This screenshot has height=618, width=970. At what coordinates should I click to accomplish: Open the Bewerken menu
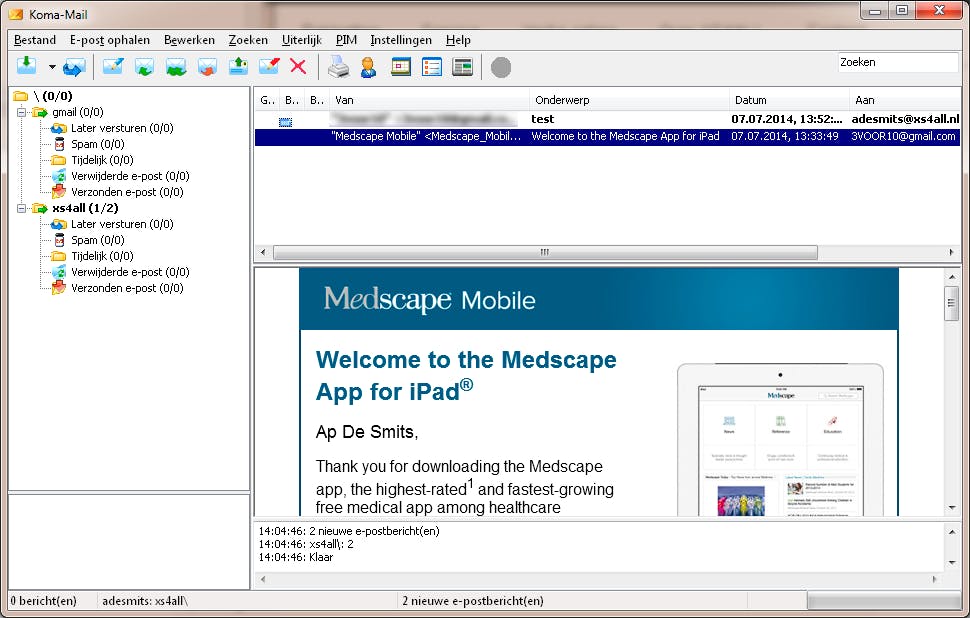pyautogui.click(x=189, y=40)
